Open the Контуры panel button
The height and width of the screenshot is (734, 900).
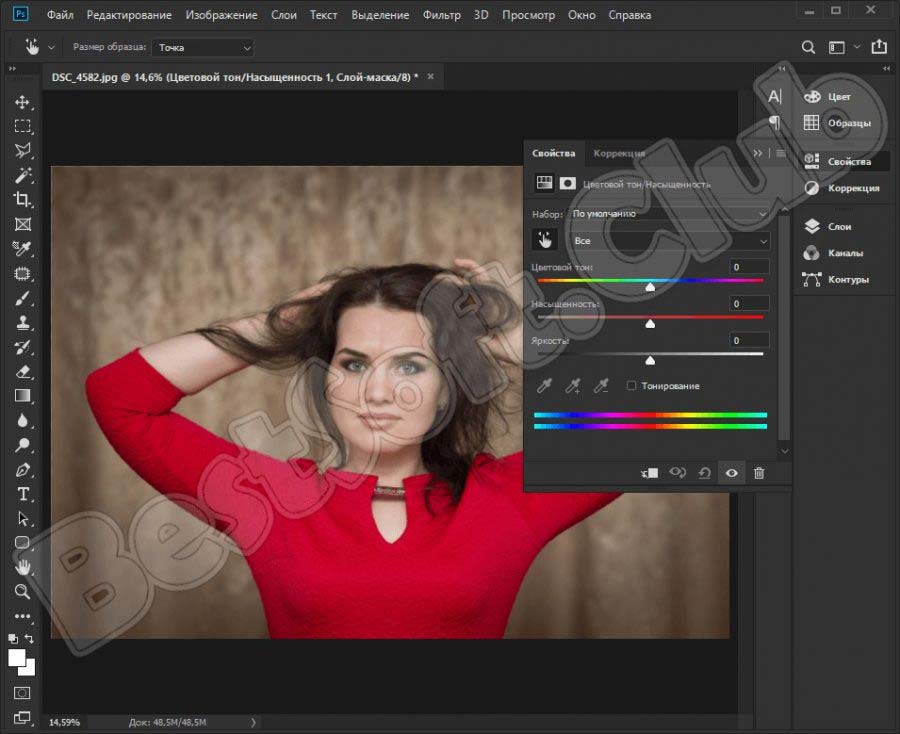coord(837,279)
